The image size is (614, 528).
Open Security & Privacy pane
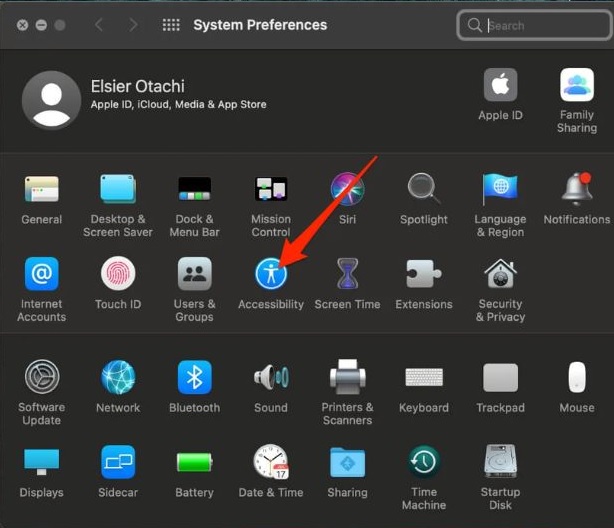tap(500, 273)
